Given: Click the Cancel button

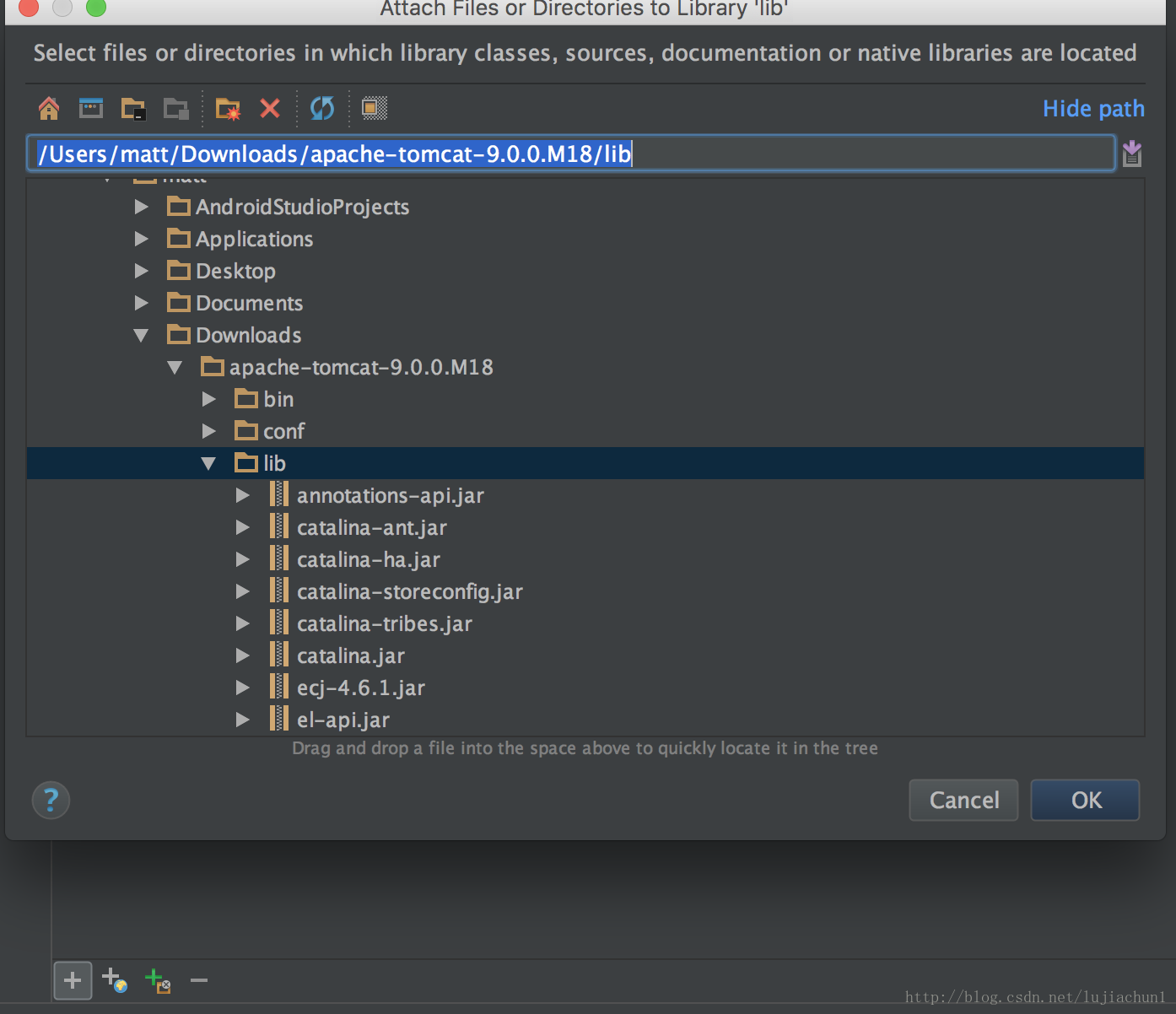Looking at the screenshot, I should 963,800.
